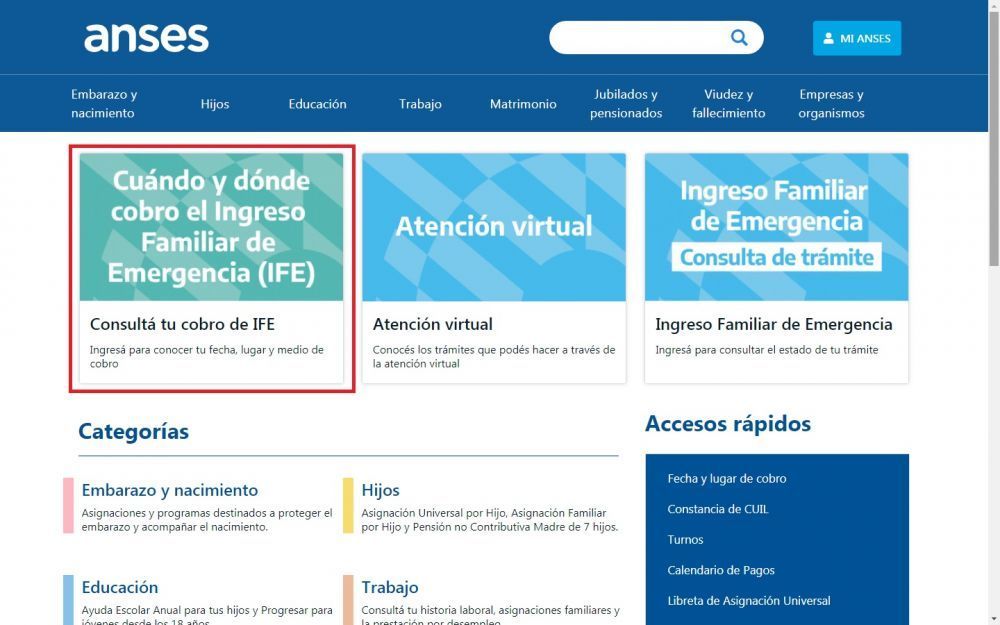Screen dimensions: 1000x625
Task: Click the ANSES logo
Action: pos(146,37)
